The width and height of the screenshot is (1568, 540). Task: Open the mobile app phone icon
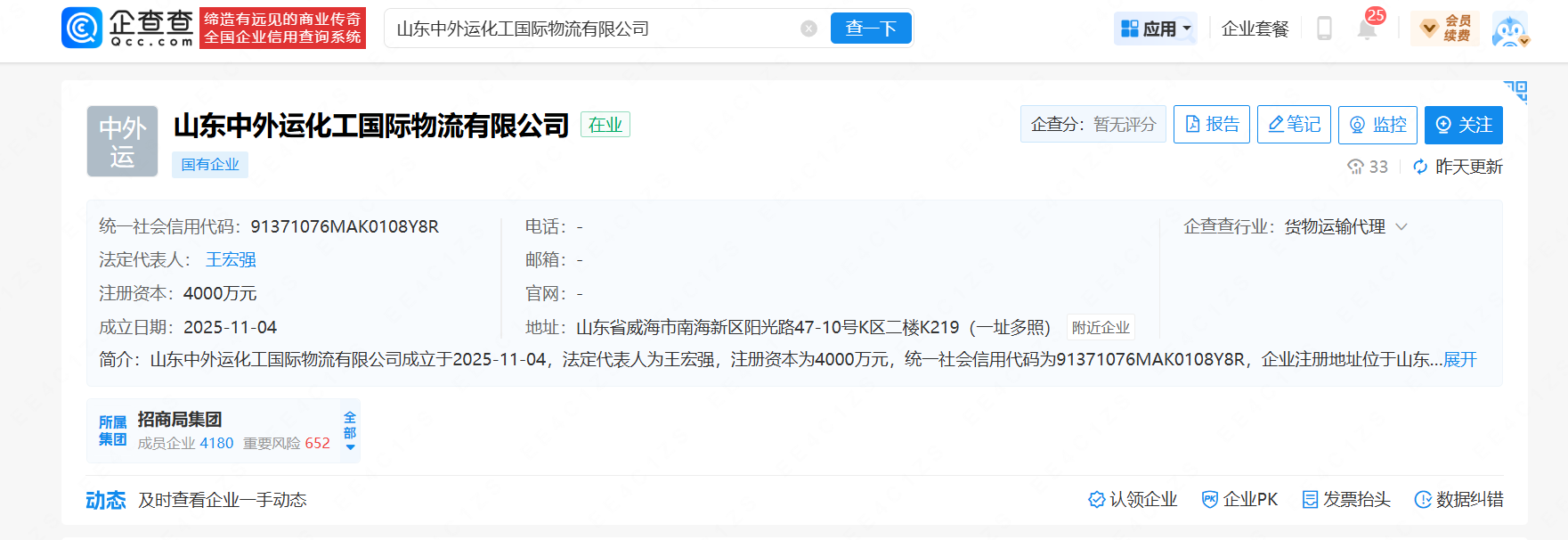pos(1324,29)
